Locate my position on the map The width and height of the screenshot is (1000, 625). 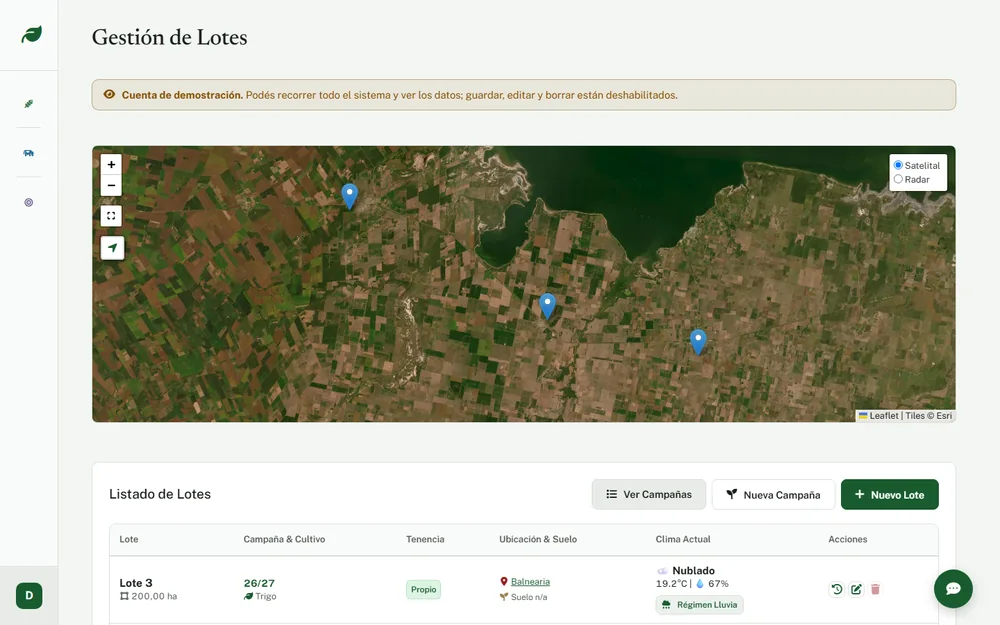click(x=112, y=247)
